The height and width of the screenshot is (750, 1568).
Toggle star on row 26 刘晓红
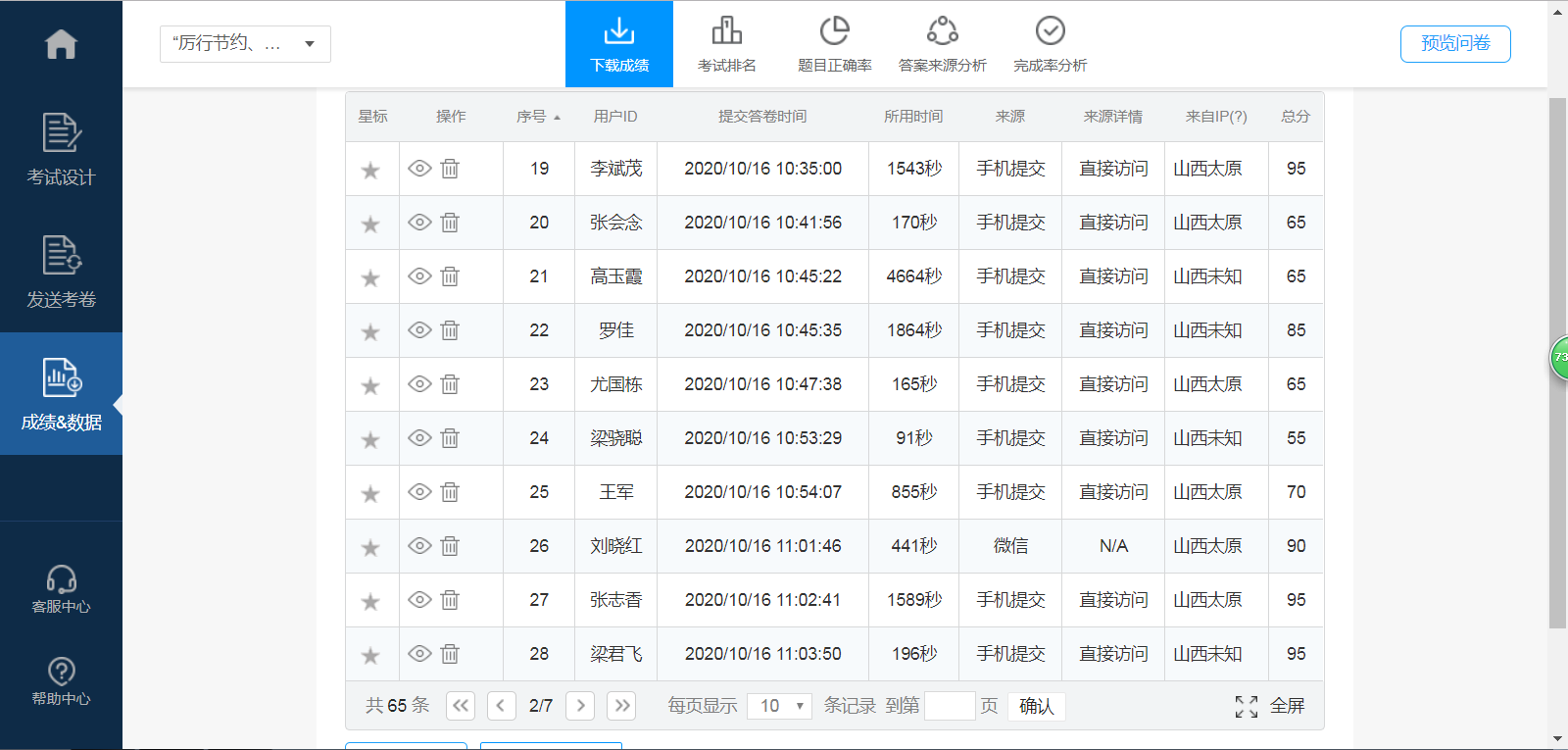(370, 547)
